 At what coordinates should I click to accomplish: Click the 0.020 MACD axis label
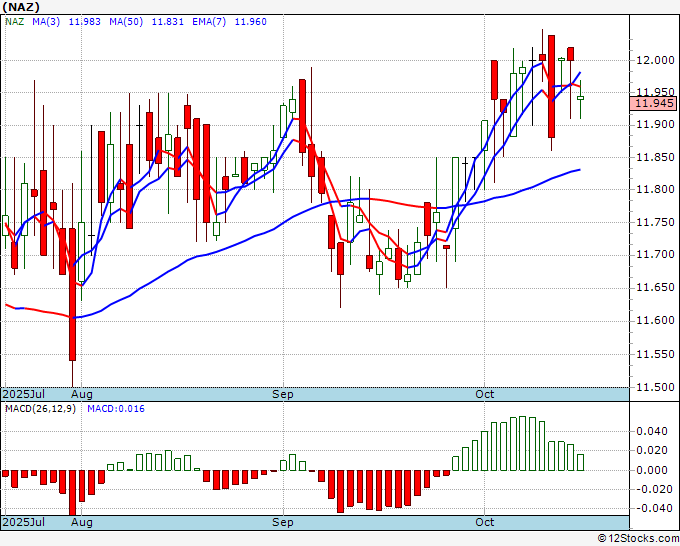[x=651, y=450]
